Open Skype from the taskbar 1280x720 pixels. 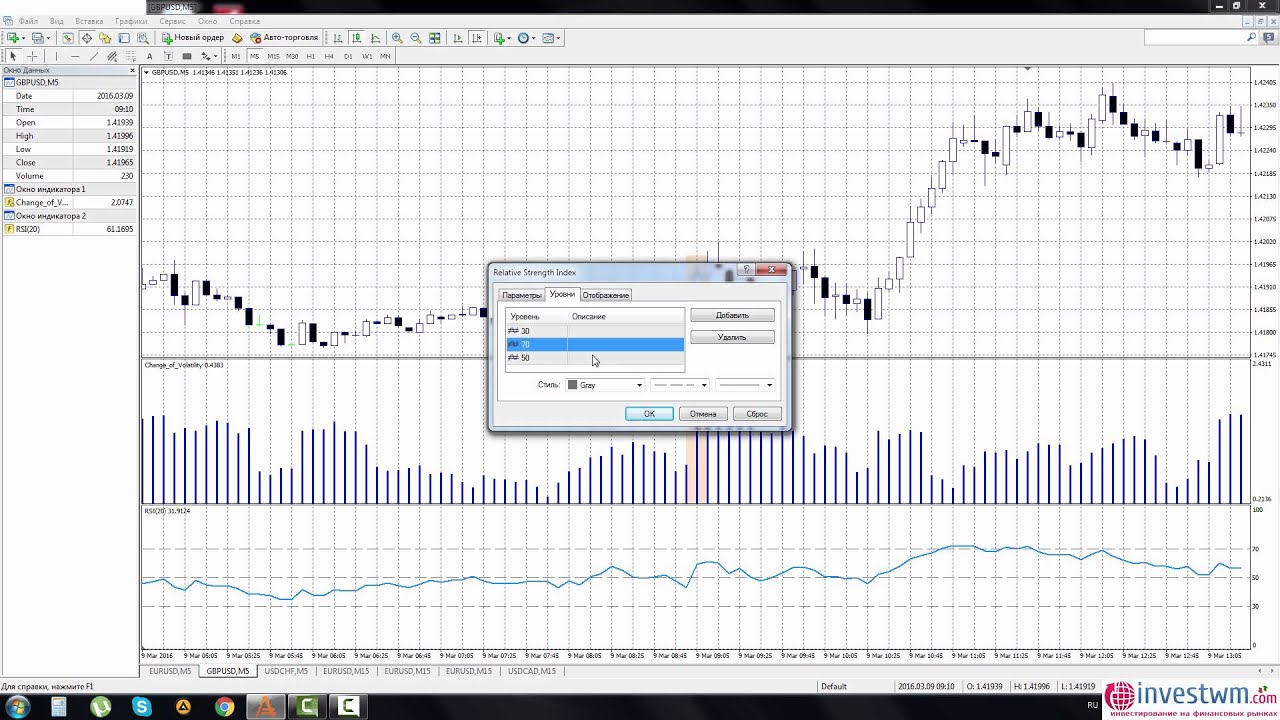[x=143, y=707]
